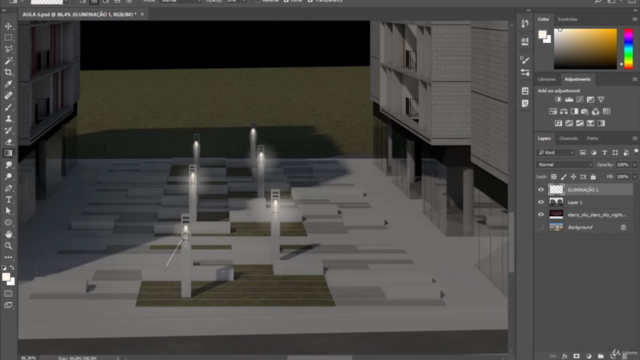640x360 pixels.
Task: Open the Fill slider arrow
Action: pyautogui.click(x=635, y=177)
